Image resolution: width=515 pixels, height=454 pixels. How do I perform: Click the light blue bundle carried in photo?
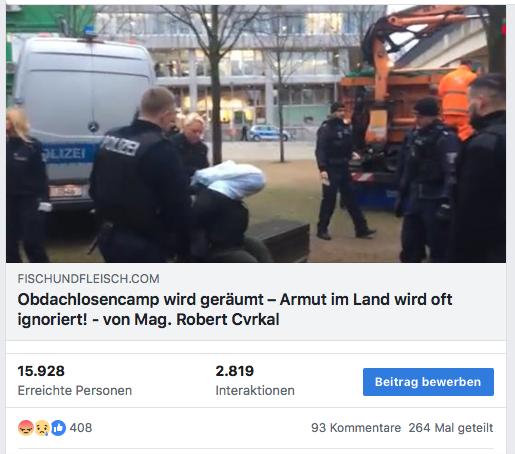coord(229,179)
